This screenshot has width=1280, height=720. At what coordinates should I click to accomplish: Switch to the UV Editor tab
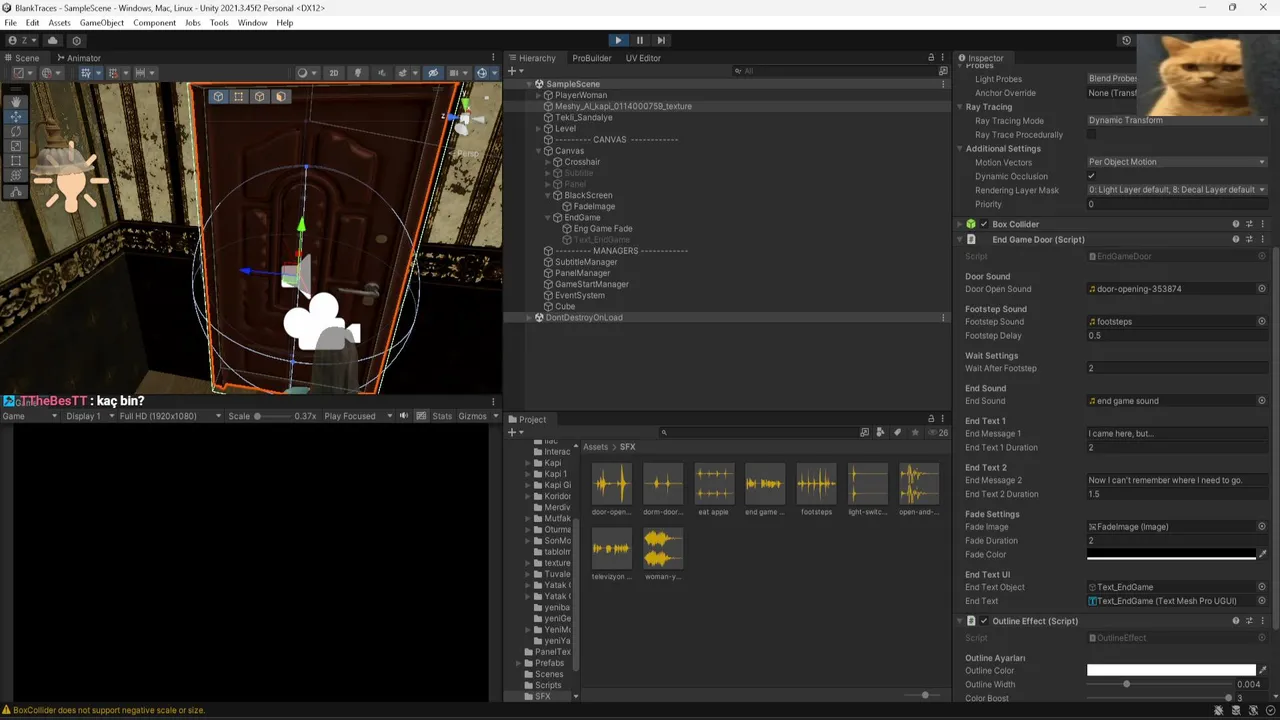(643, 58)
